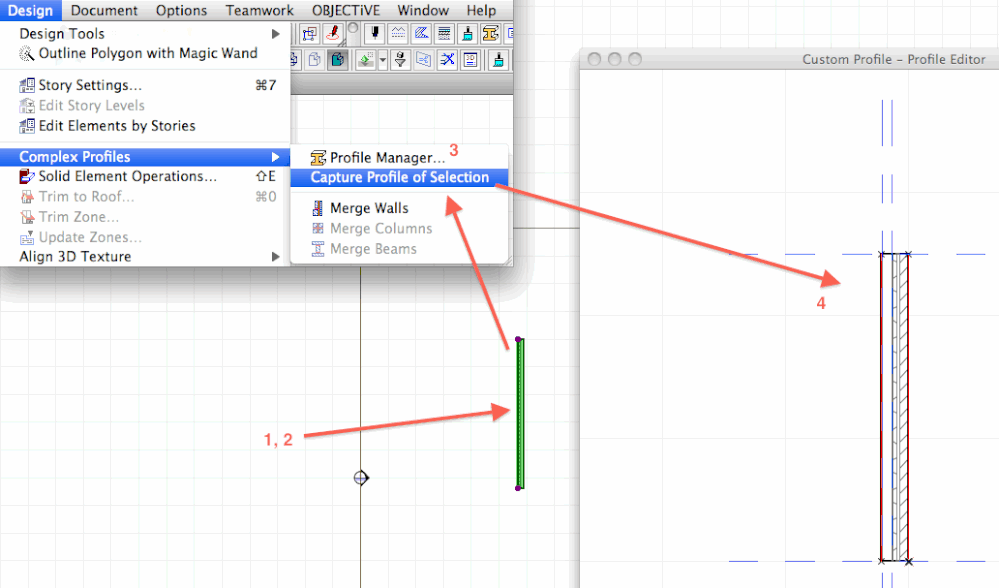The image size is (999, 588).
Task: Open Fill Types hatched icon
Action: 421,34
